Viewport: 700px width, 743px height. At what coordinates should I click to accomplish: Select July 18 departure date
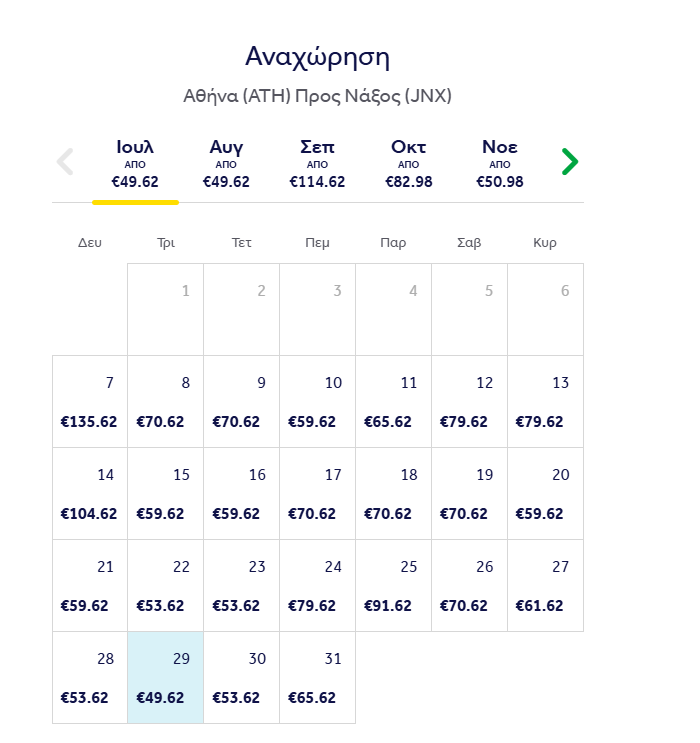point(393,493)
